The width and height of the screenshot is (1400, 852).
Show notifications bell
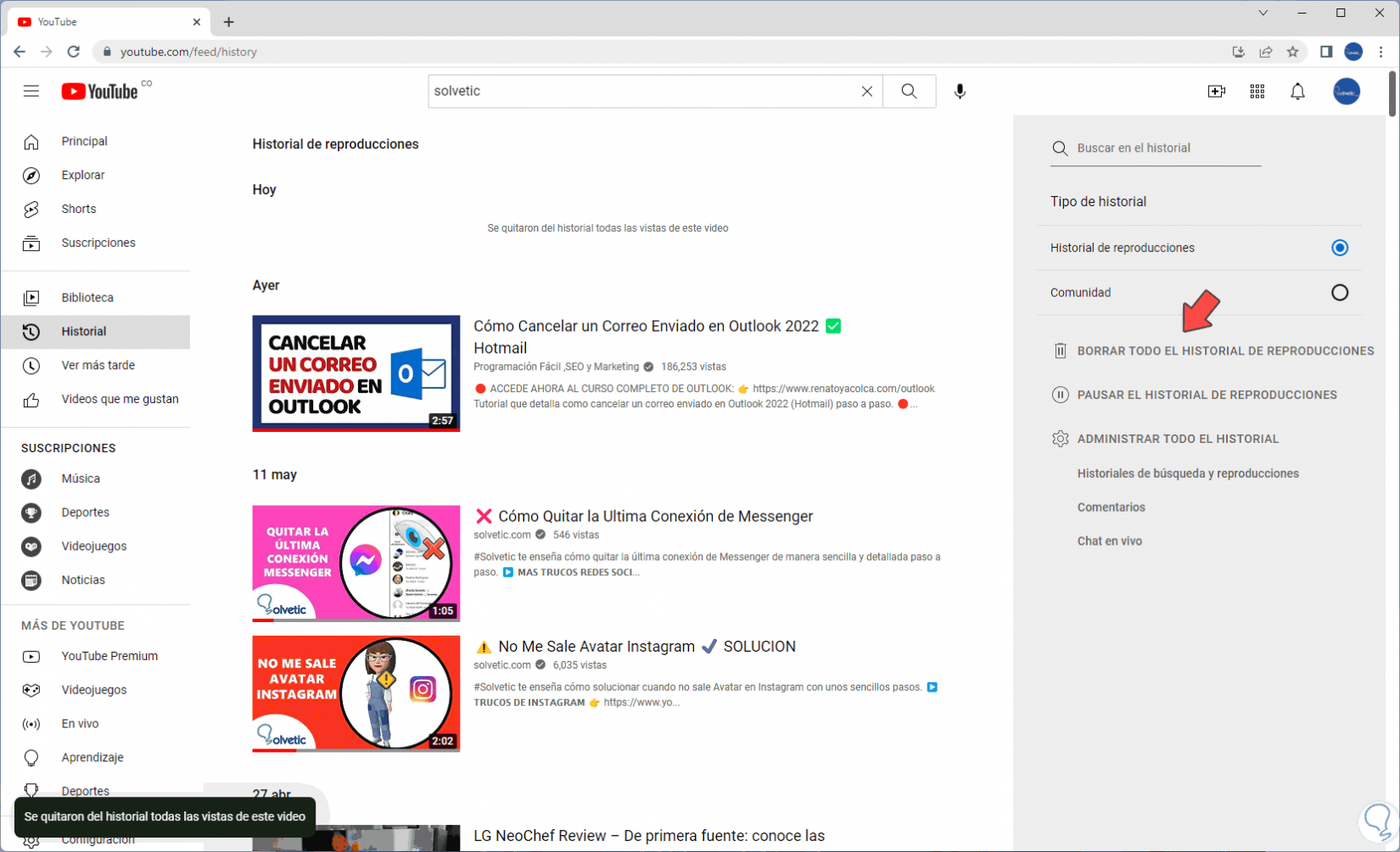[x=1297, y=92]
